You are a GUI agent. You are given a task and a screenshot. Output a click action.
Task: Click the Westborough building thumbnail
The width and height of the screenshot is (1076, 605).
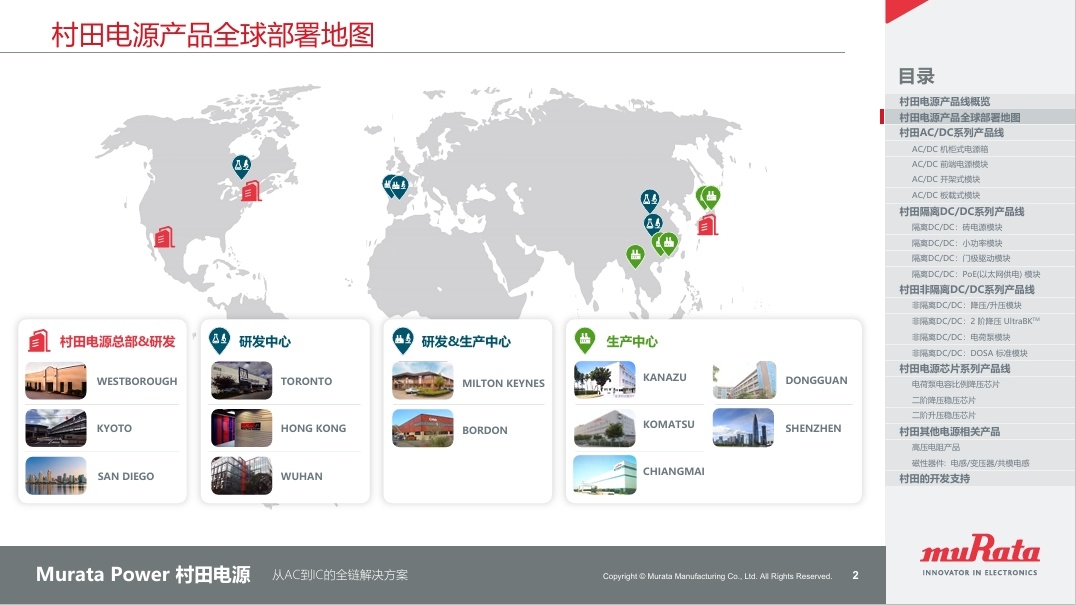(56, 381)
